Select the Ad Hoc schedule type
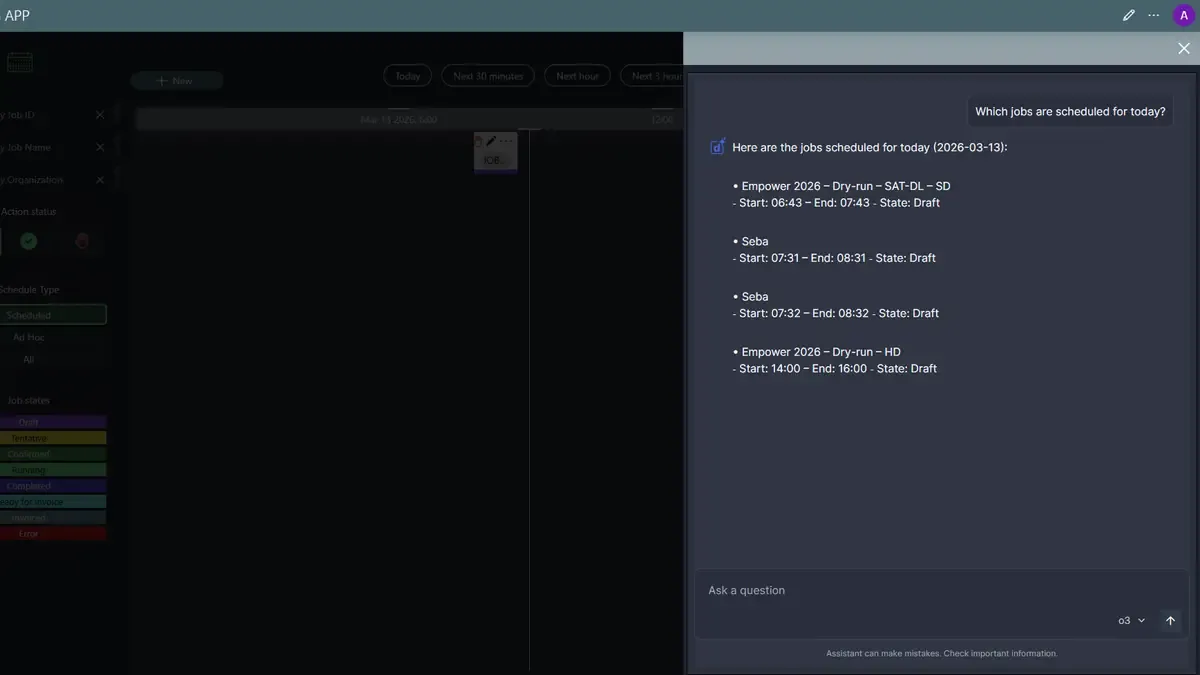This screenshot has width=1200, height=675. click(x=29, y=338)
